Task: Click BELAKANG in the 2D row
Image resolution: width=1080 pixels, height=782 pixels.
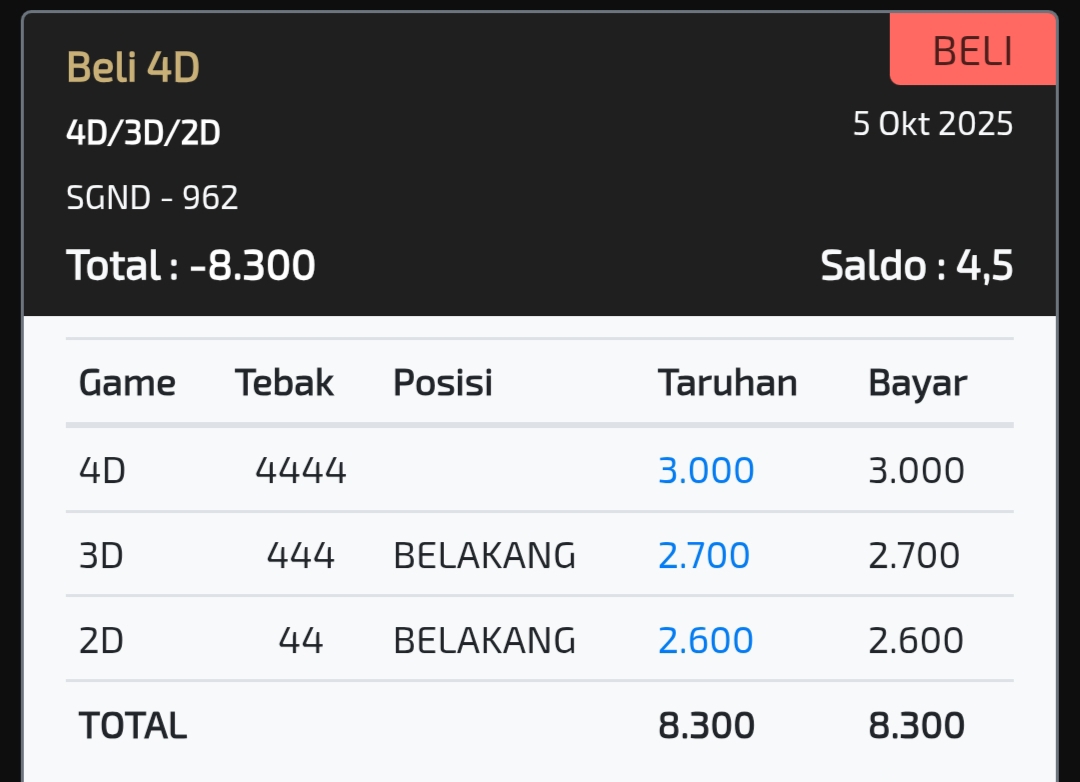Action: coord(484,640)
